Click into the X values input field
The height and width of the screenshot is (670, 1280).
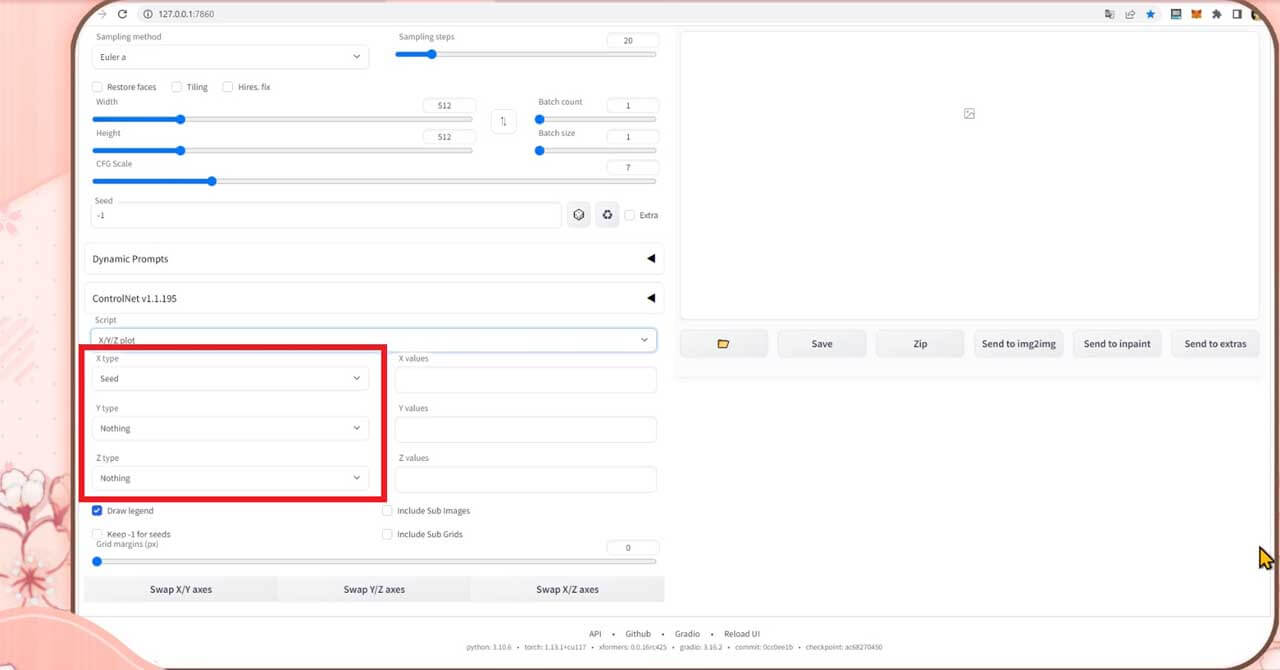click(525, 380)
